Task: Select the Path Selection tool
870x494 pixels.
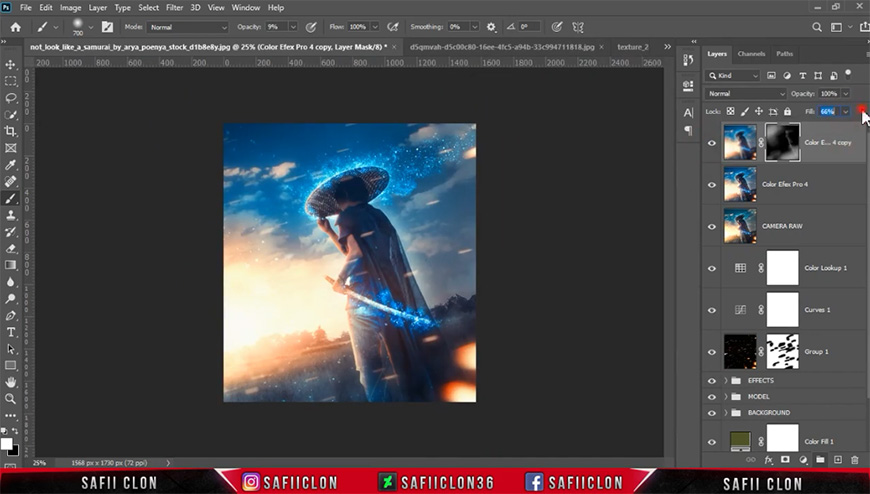Action: pos(11,349)
